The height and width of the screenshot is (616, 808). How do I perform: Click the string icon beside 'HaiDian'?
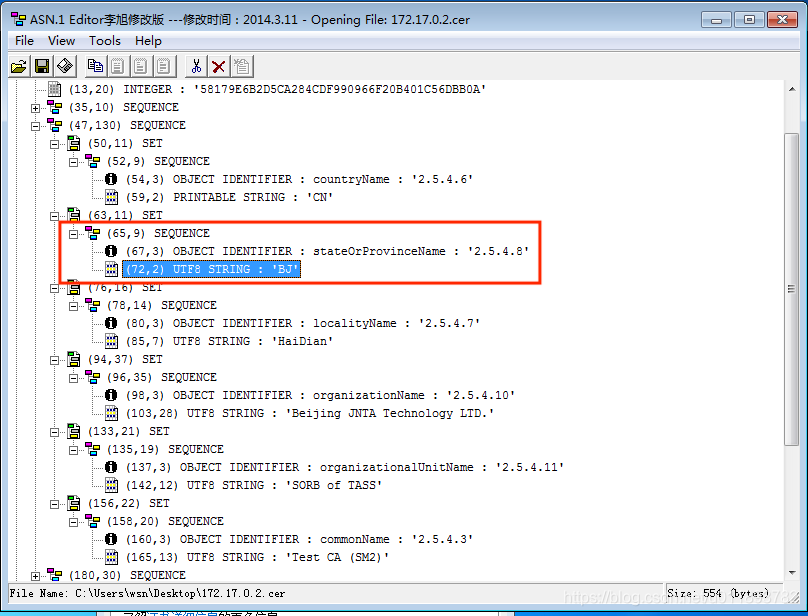(x=111, y=341)
